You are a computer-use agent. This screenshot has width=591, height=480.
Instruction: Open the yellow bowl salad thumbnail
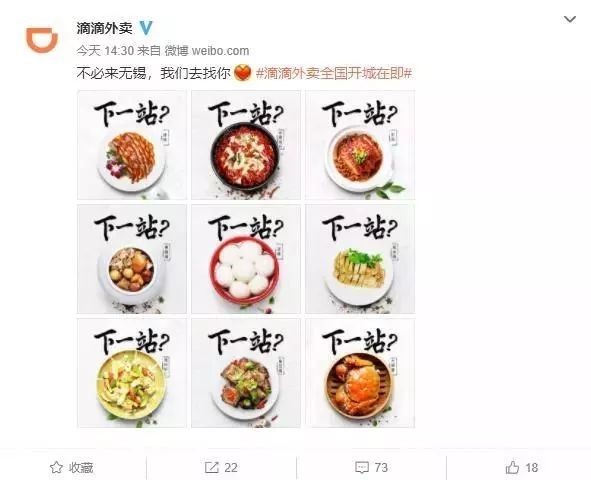point(132,373)
